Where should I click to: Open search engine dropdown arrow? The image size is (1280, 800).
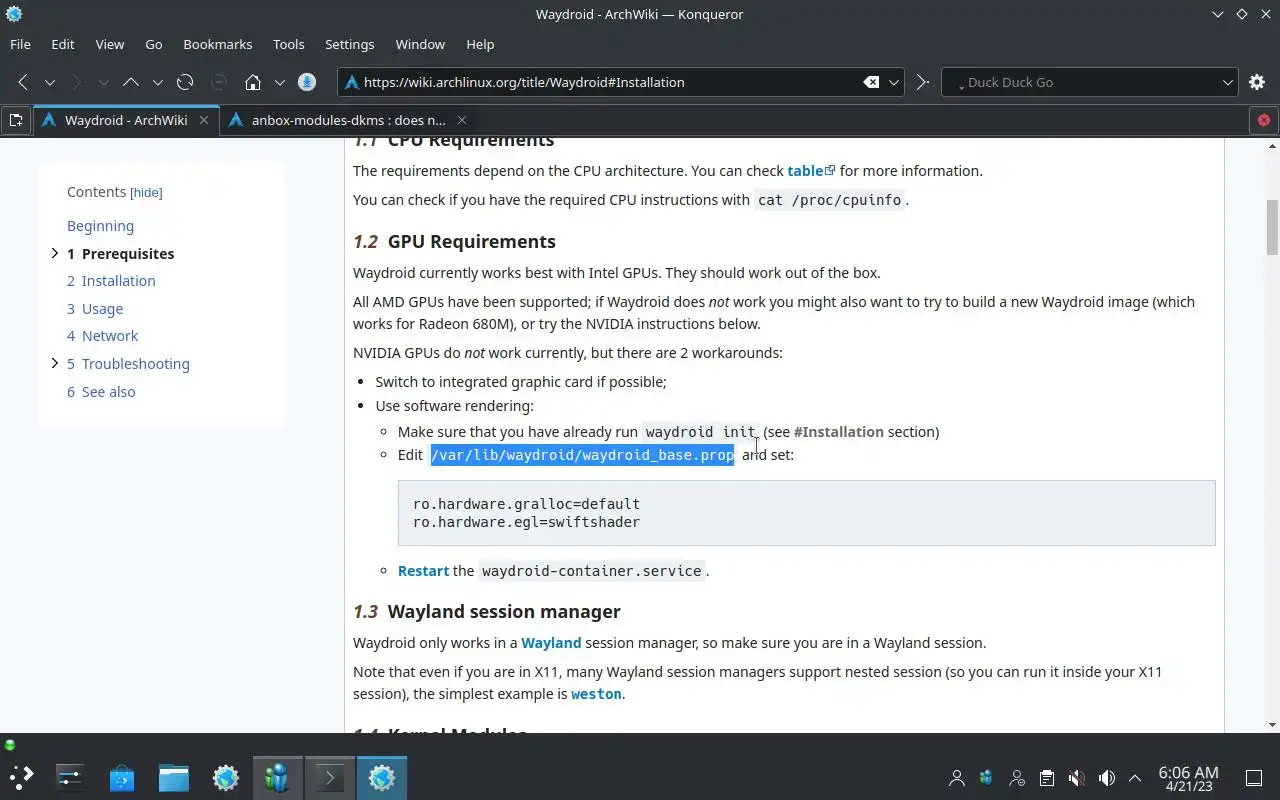coord(1228,82)
